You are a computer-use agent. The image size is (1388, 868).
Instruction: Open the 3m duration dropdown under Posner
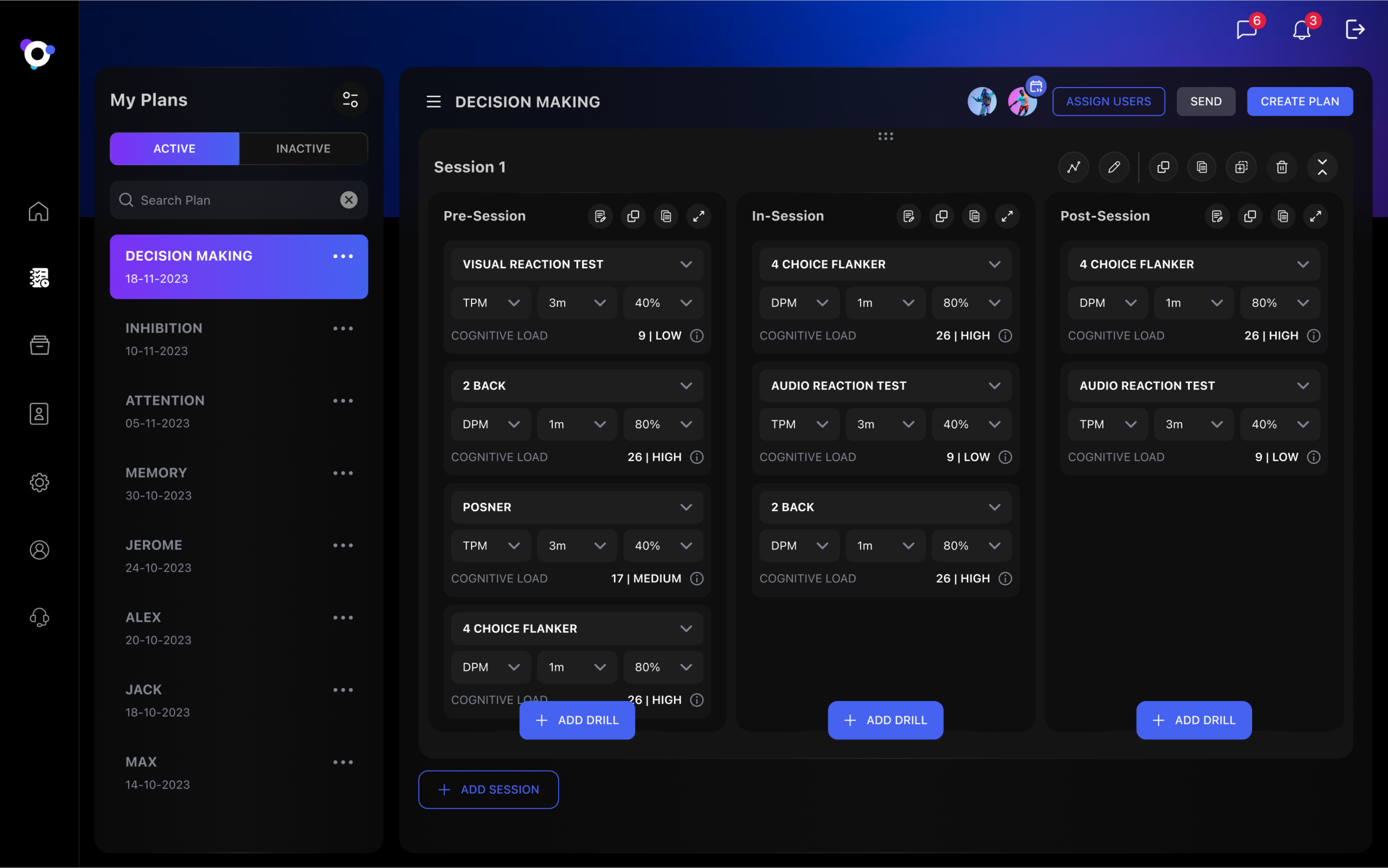pyautogui.click(x=576, y=546)
